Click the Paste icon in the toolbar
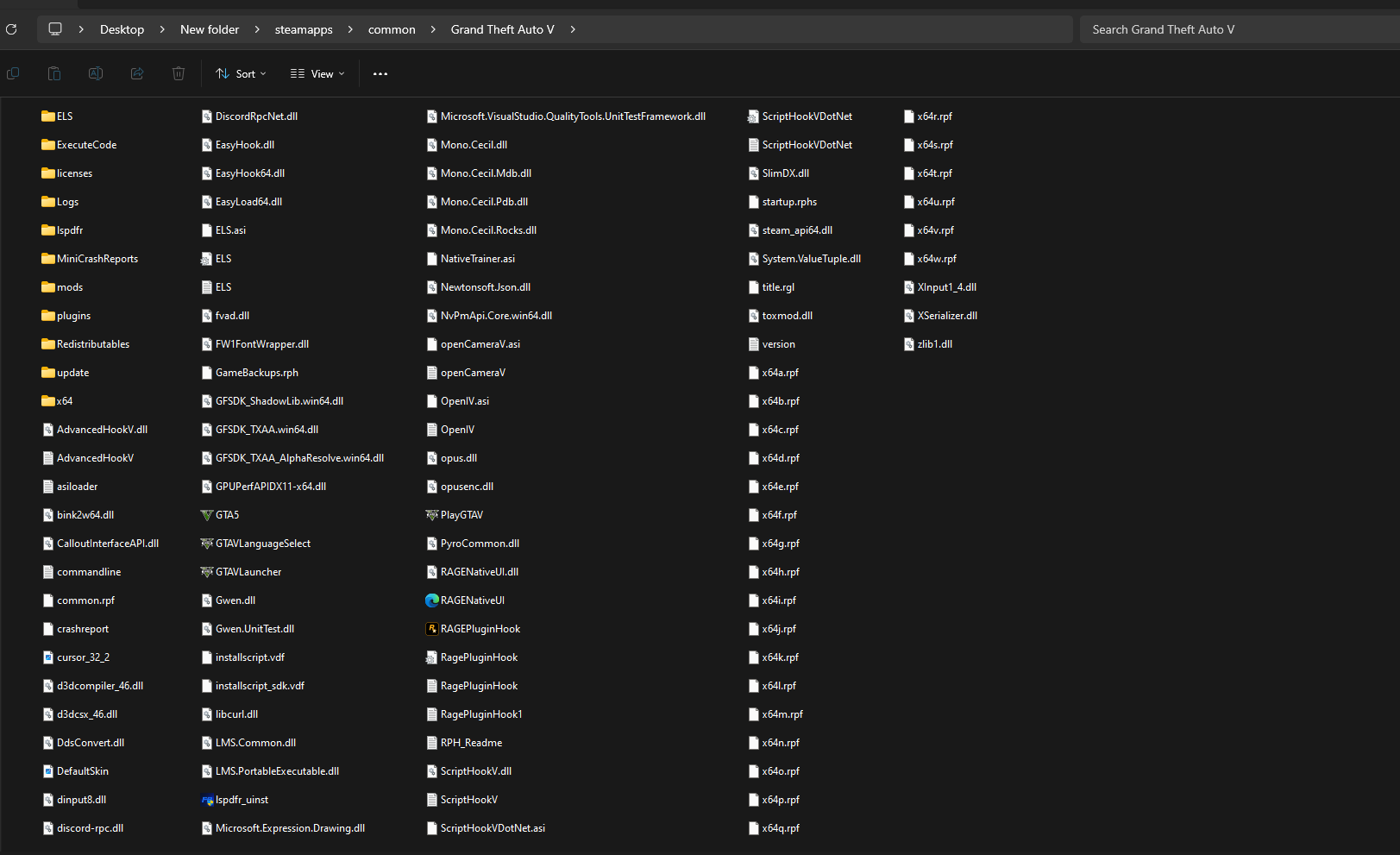 pyautogui.click(x=54, y=74)
